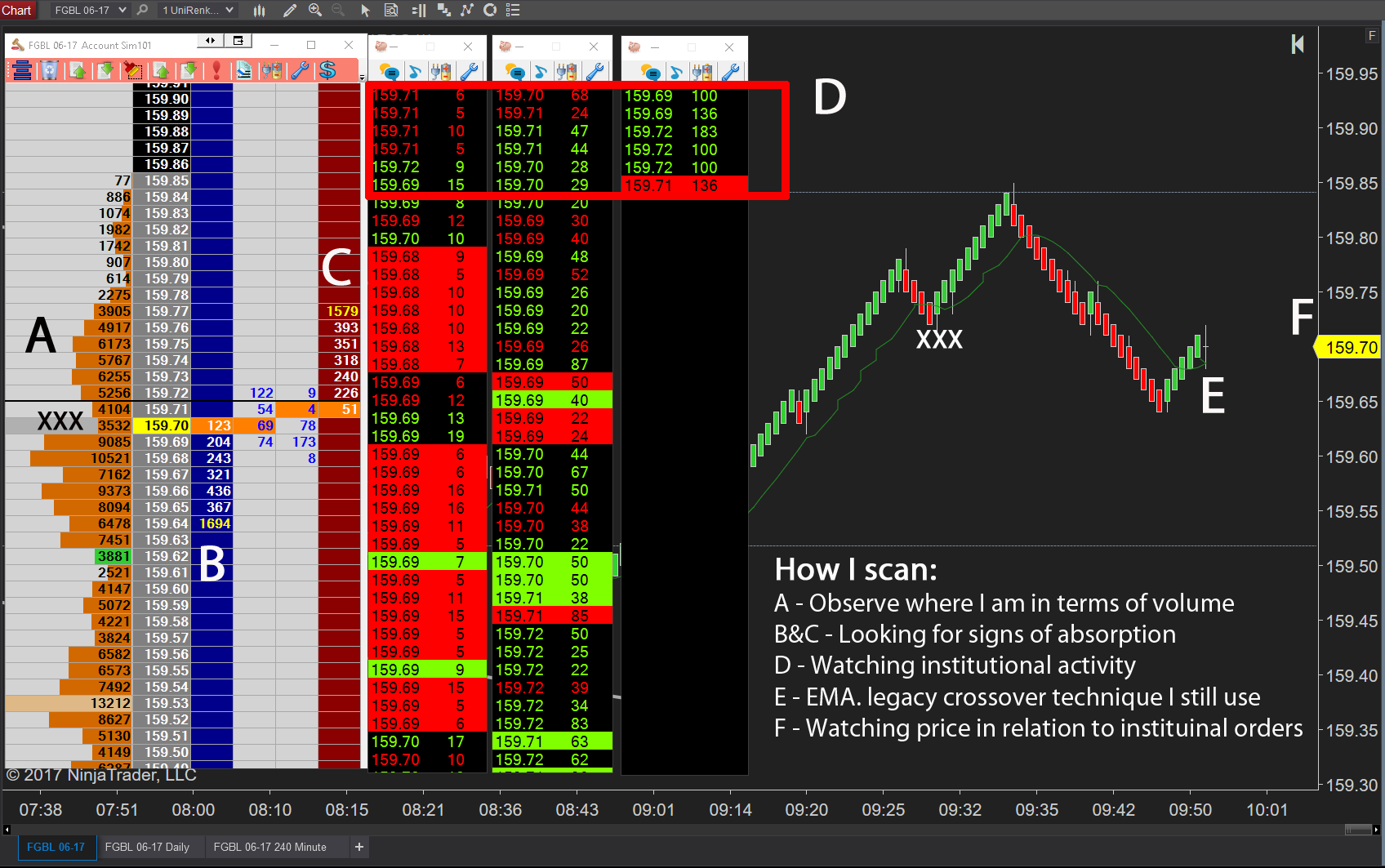Open blue wrench settings in the DOM toolbar

[300, 70]
